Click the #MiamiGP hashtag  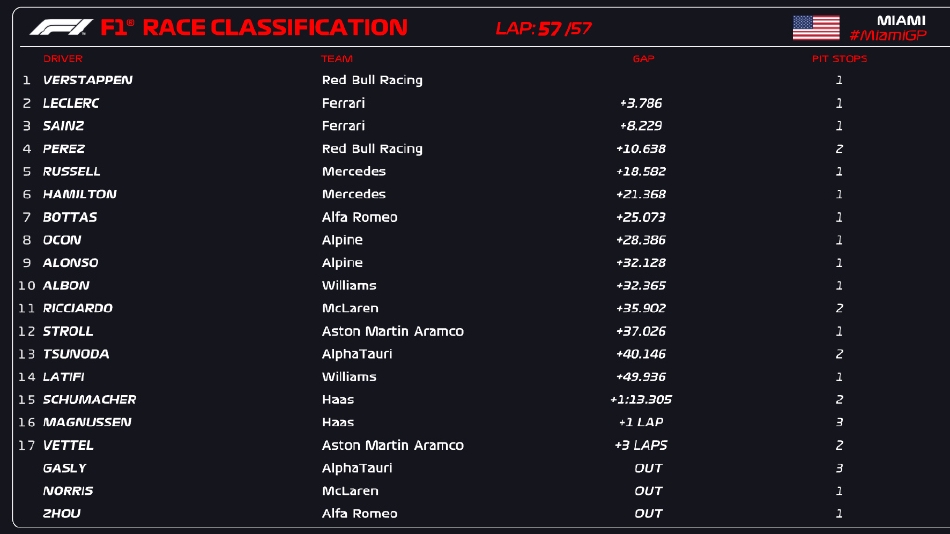(887, 36)
